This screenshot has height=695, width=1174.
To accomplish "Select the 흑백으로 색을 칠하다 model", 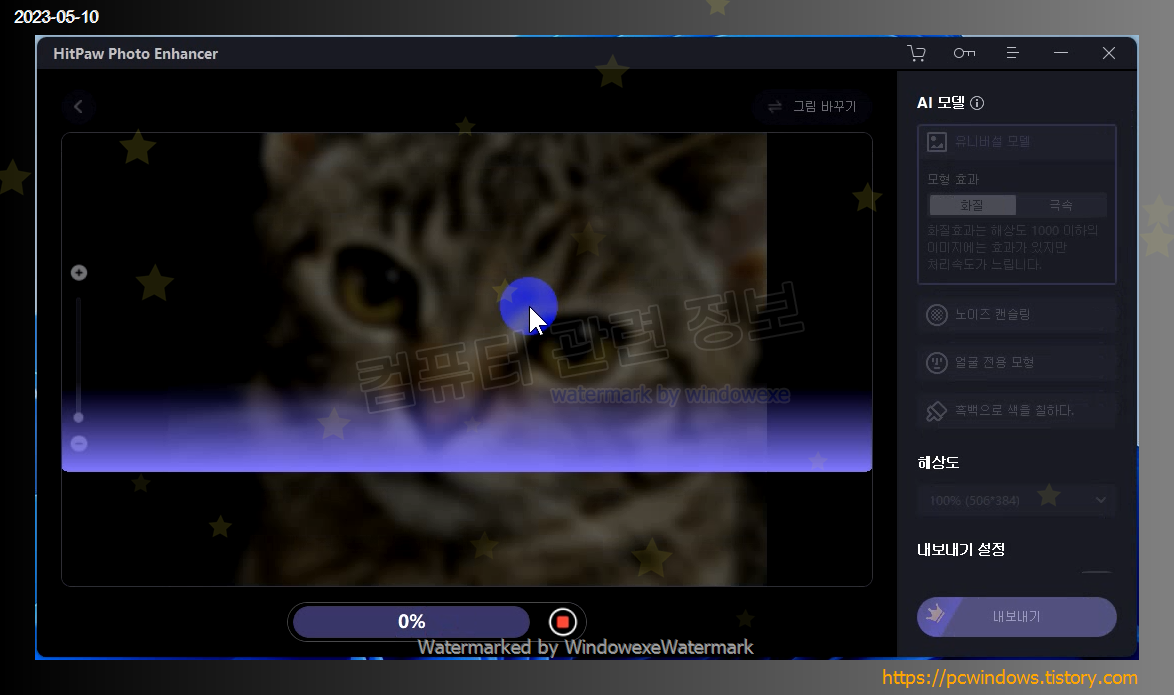I will click(x=1017, y=410).
